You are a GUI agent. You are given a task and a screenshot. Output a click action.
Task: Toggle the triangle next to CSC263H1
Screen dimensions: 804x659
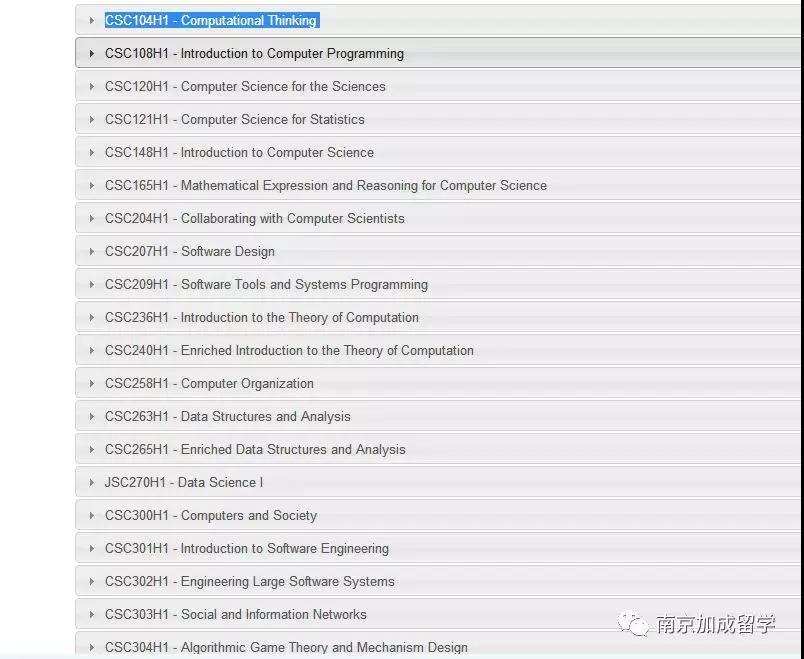pos(92,416)
